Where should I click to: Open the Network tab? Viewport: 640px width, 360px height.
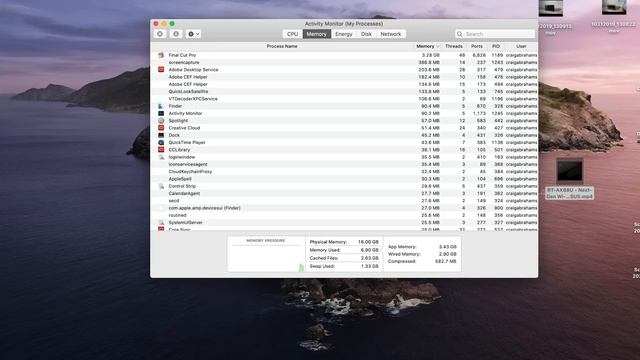(x=391, y=34)
